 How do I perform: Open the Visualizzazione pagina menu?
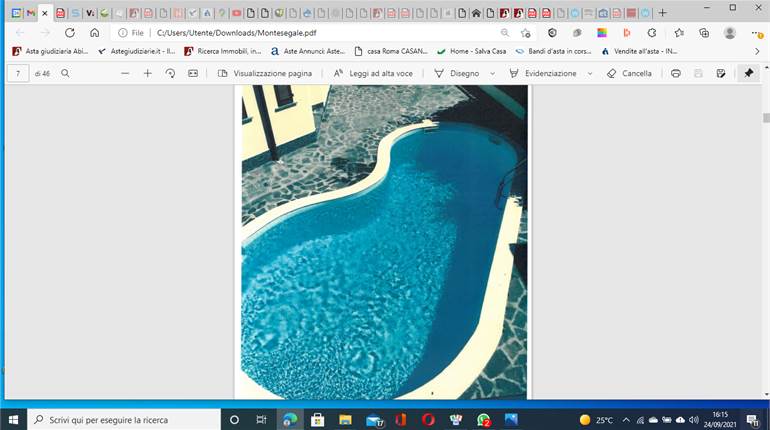click(x=265, y=73)
